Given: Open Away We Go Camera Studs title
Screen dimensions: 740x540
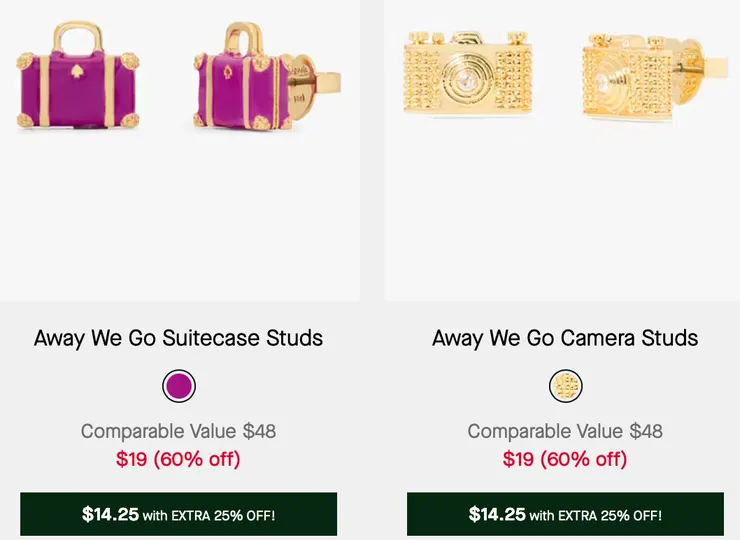Looking at the screenshot, I should (565, 338).
